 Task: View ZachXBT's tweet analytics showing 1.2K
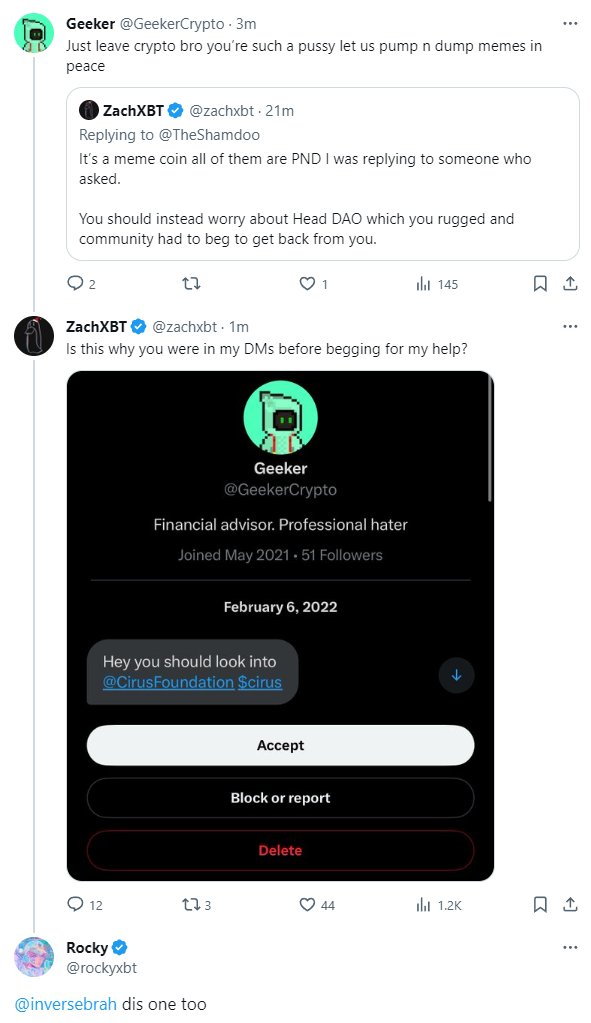click(x=438, y=905)
